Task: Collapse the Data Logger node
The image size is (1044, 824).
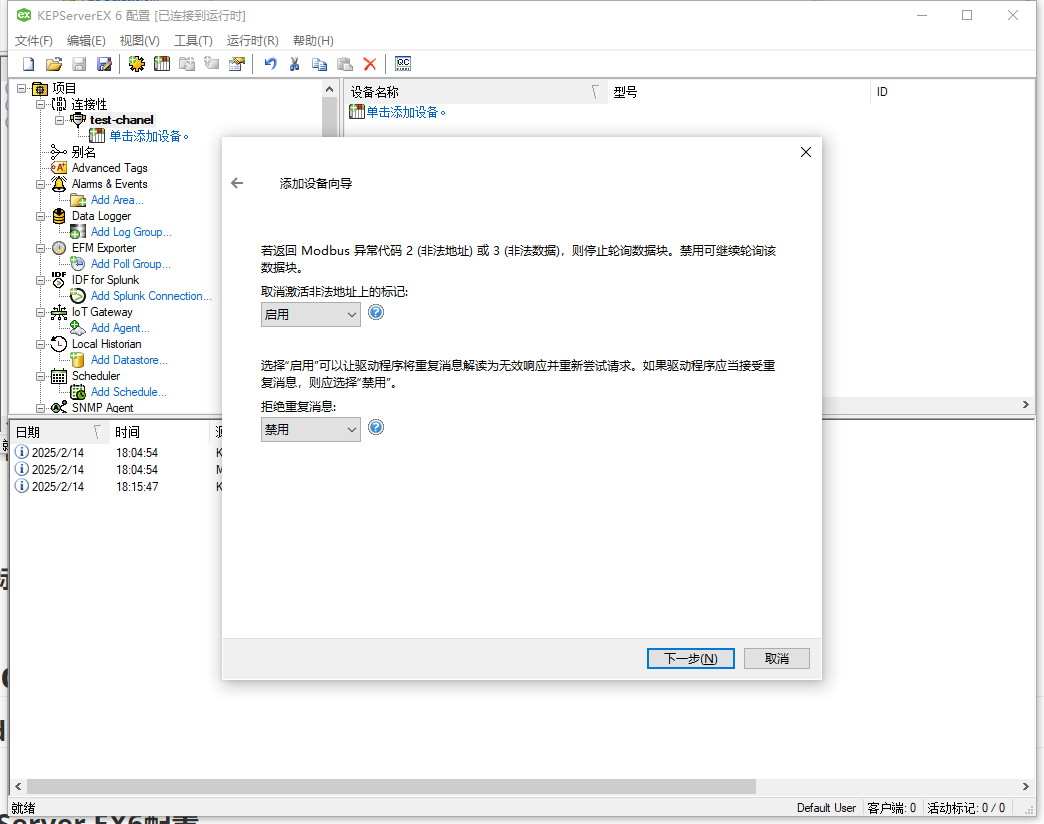Action: click(x=40, y=216)
